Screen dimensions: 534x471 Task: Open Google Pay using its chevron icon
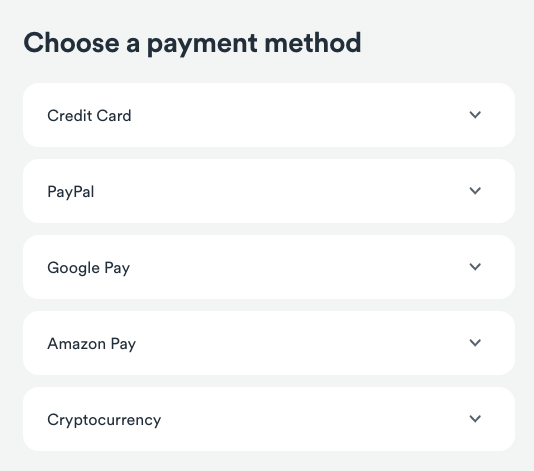(475, 267)
